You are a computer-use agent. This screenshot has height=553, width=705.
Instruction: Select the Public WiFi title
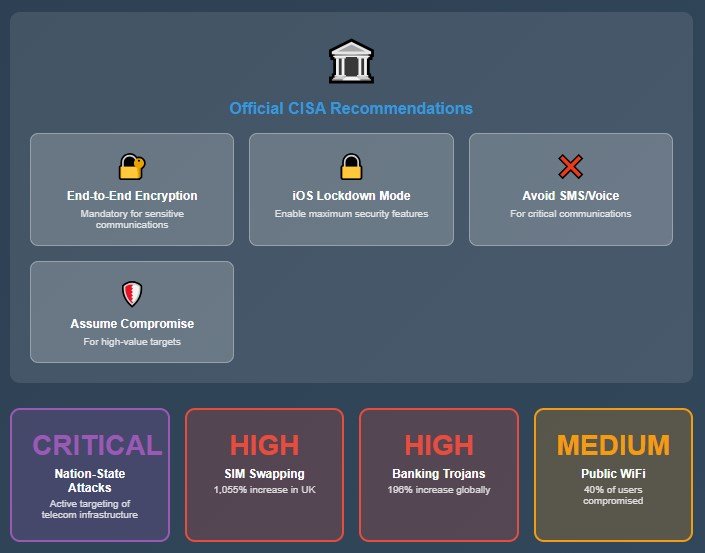click(613, 473)
